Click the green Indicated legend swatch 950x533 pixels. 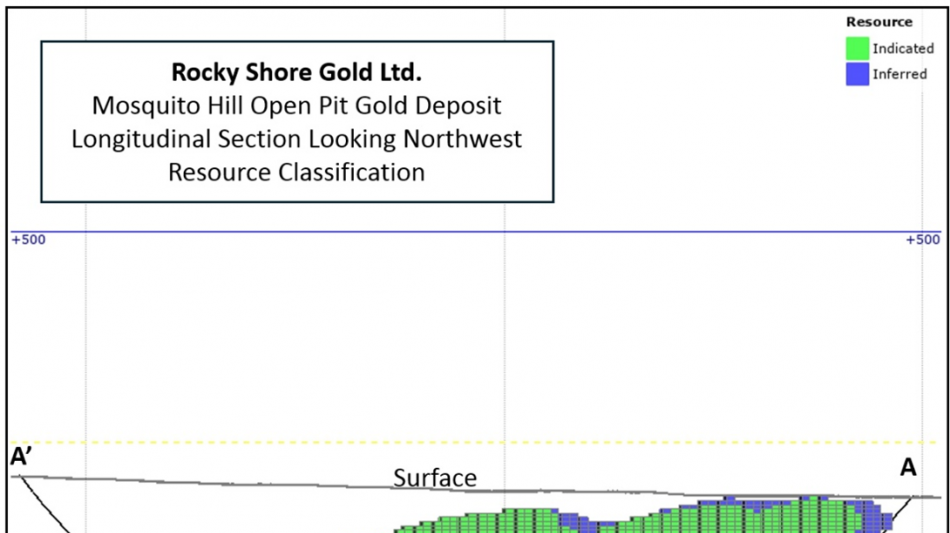[857, 48]
